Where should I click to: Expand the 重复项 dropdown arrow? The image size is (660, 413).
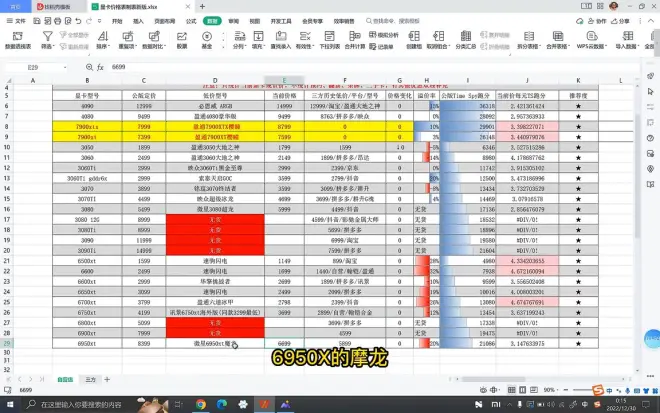[x=135, y=47]
